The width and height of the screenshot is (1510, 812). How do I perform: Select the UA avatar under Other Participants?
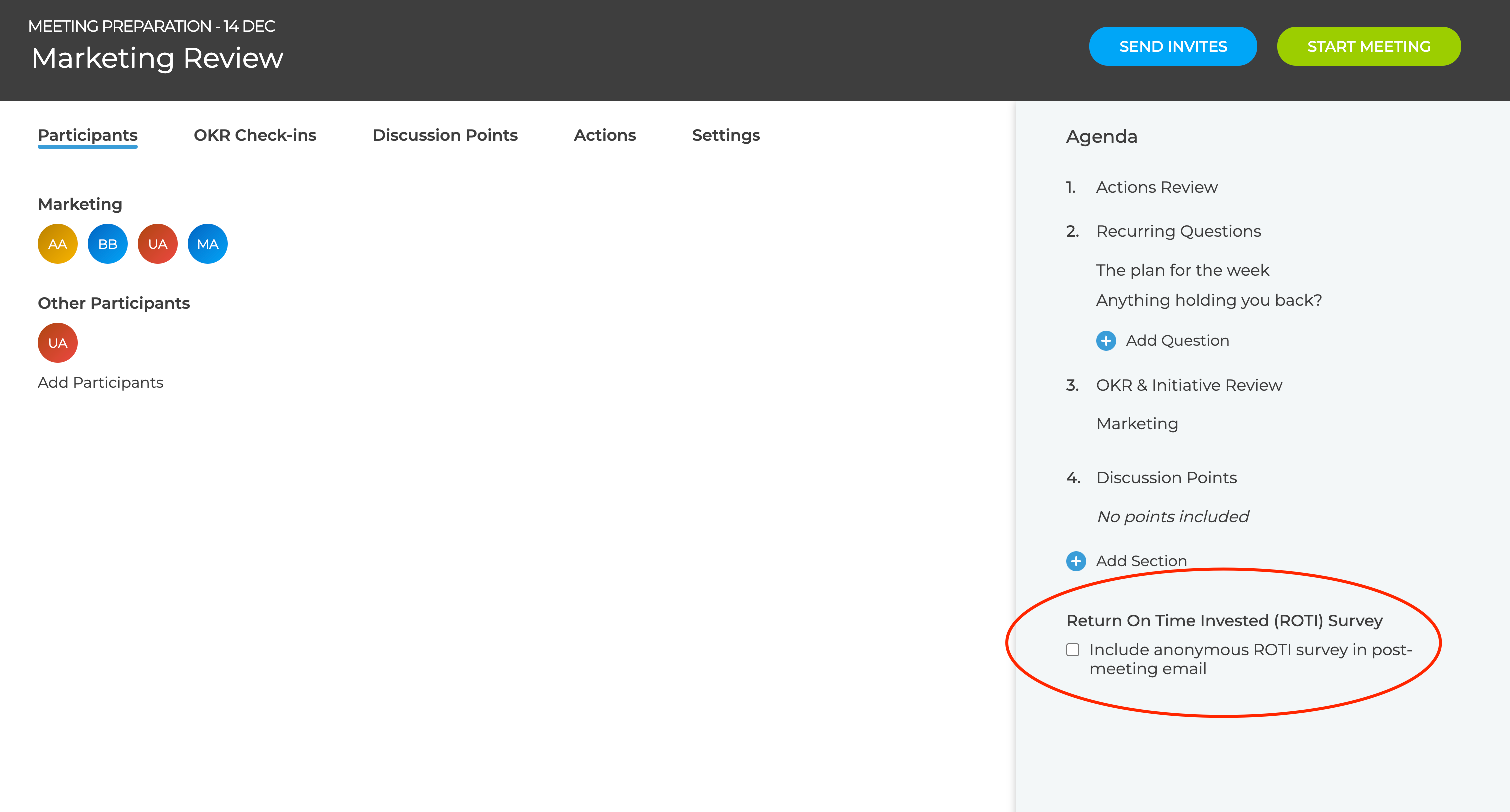(x=57, y=343)
